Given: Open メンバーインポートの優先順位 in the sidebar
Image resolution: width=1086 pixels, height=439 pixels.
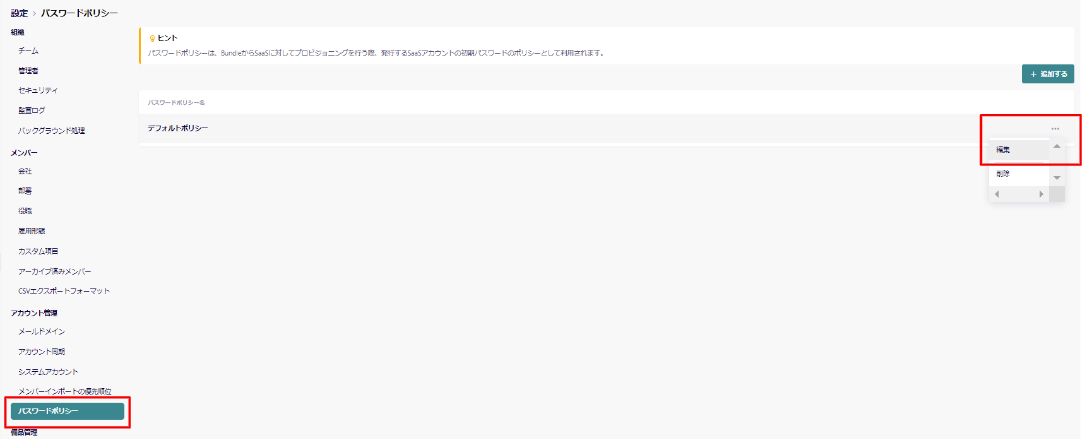Looking at the screenshot, I should [x=64, y=392].
